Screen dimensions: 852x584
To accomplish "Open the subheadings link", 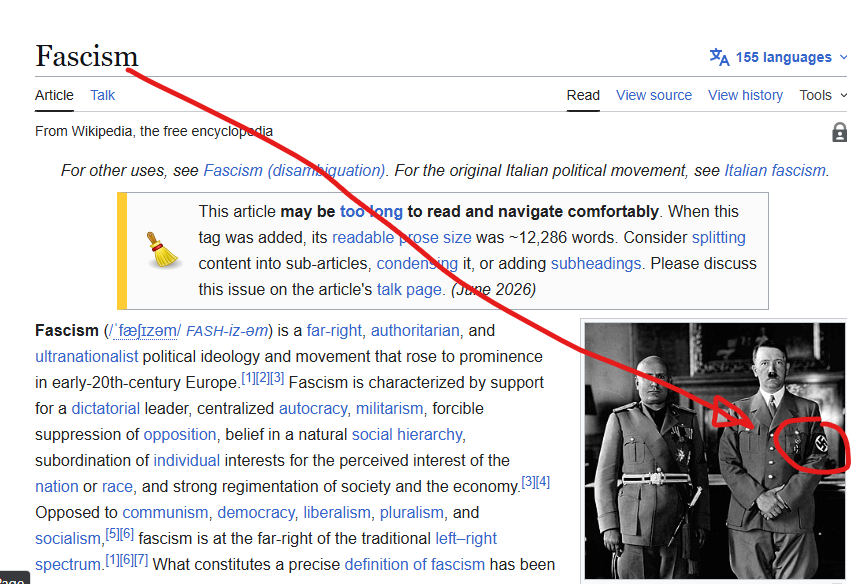I will click(x=596, y=263).
